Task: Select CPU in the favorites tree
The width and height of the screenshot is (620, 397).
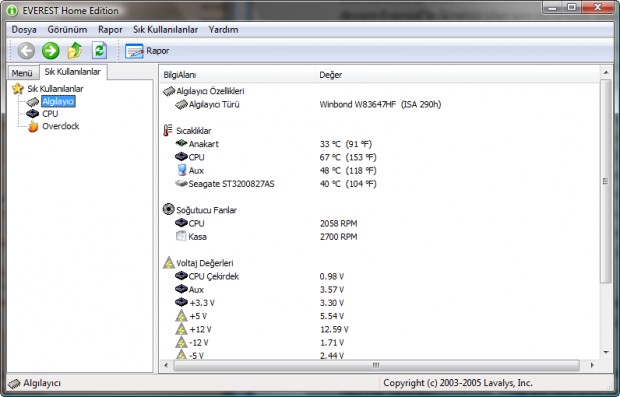Action: pos(50,114)
